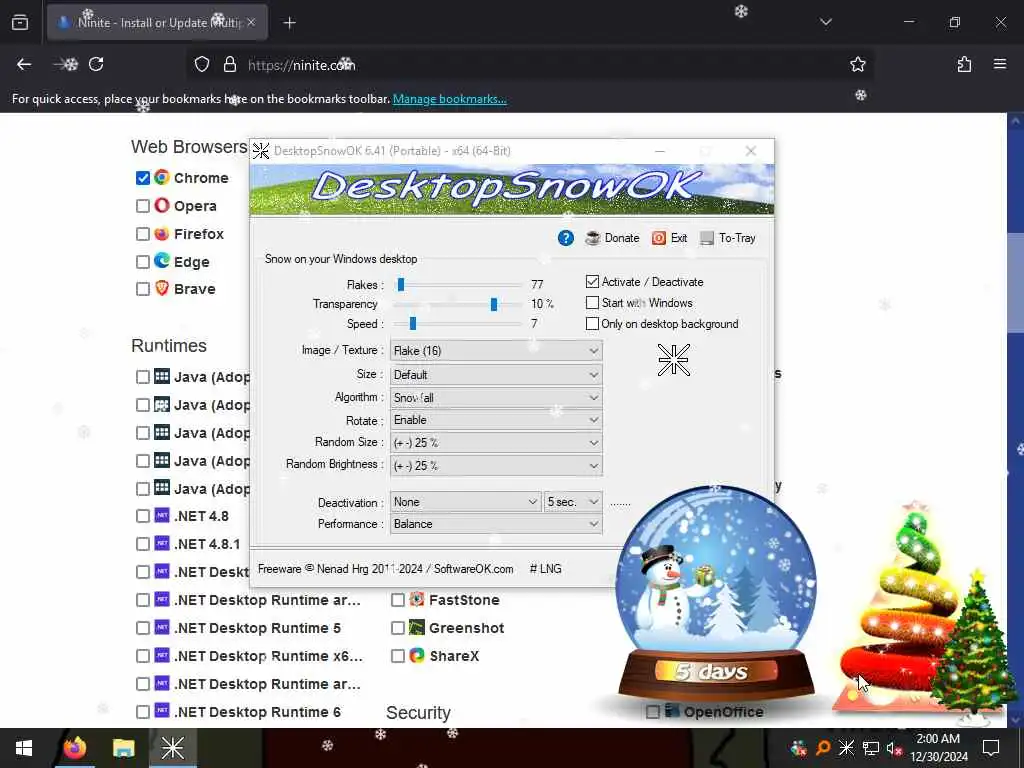
Task: Open the Windows Start menu
Action: [x=24, y=748]
